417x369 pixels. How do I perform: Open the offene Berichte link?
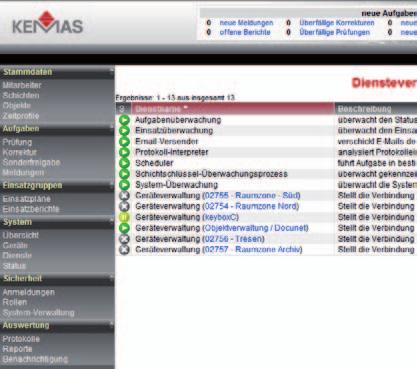(x=245, y=32)
